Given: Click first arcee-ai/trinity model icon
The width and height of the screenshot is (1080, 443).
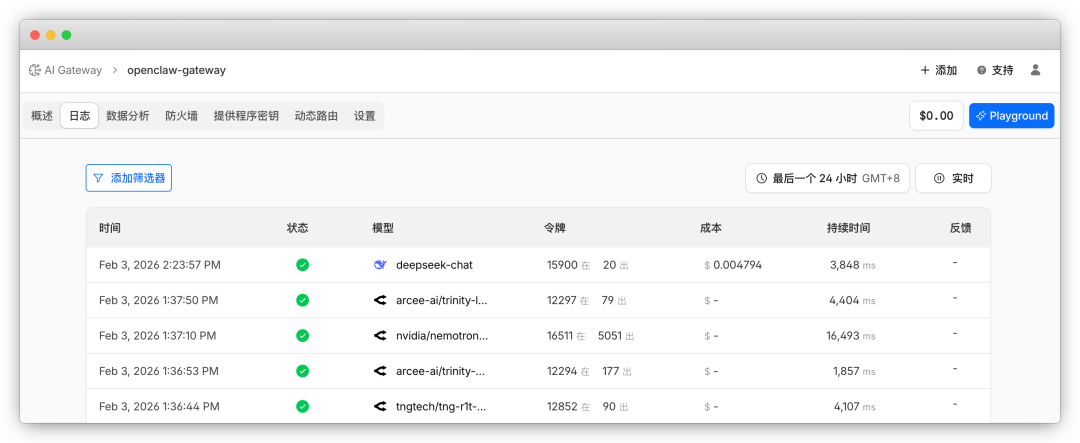Looking at the screenshot, I should point(380,300).
